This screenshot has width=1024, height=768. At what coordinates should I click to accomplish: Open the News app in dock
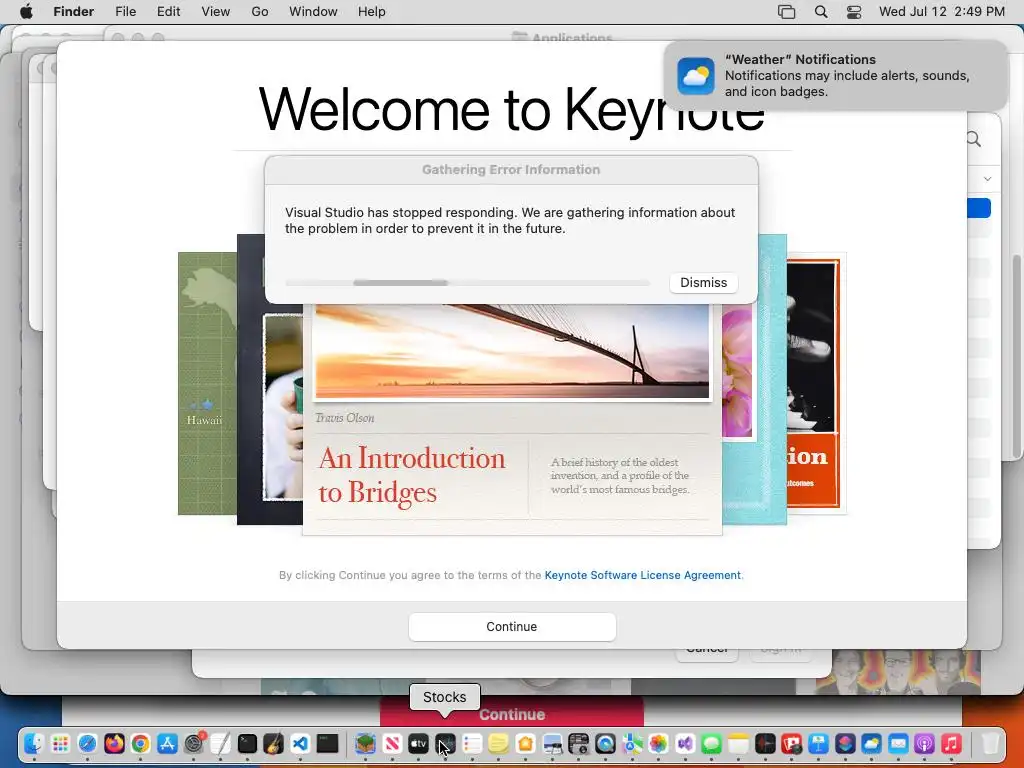392,743
